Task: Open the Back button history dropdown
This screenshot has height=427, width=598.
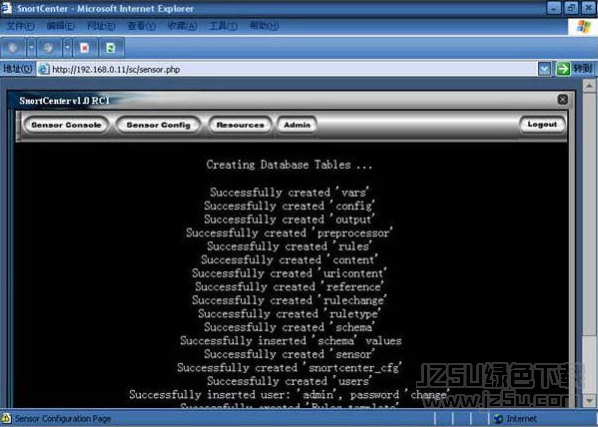Action: [32, 48]
